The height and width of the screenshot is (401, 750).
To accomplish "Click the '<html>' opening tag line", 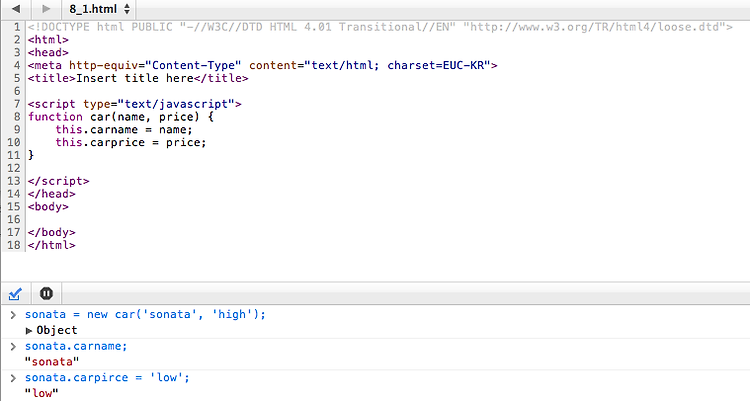I will point(48,39).
